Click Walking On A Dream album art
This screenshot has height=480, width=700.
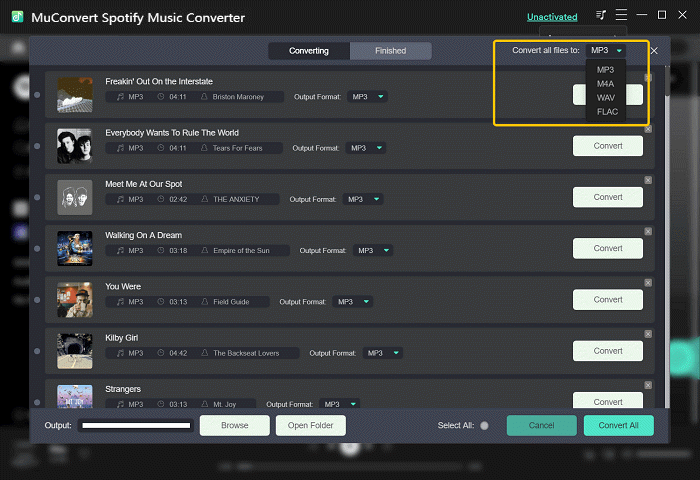pos(75,249)
